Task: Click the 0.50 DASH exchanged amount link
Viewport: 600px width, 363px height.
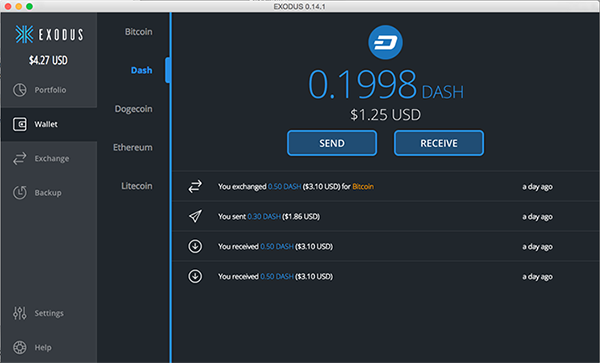Action: (x=284, y=187)
